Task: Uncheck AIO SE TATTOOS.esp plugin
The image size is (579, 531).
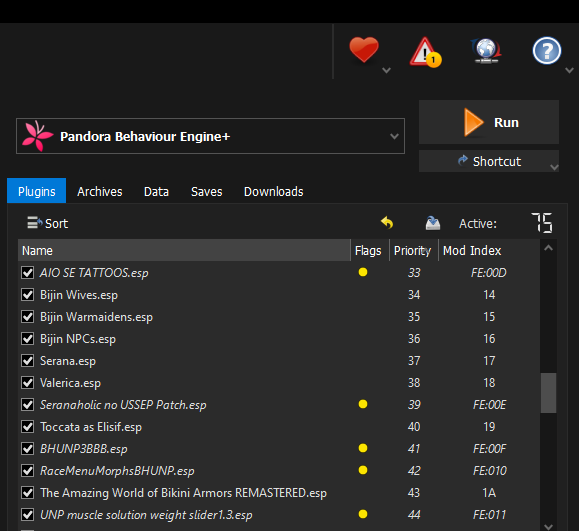Action: click(28, 273)
